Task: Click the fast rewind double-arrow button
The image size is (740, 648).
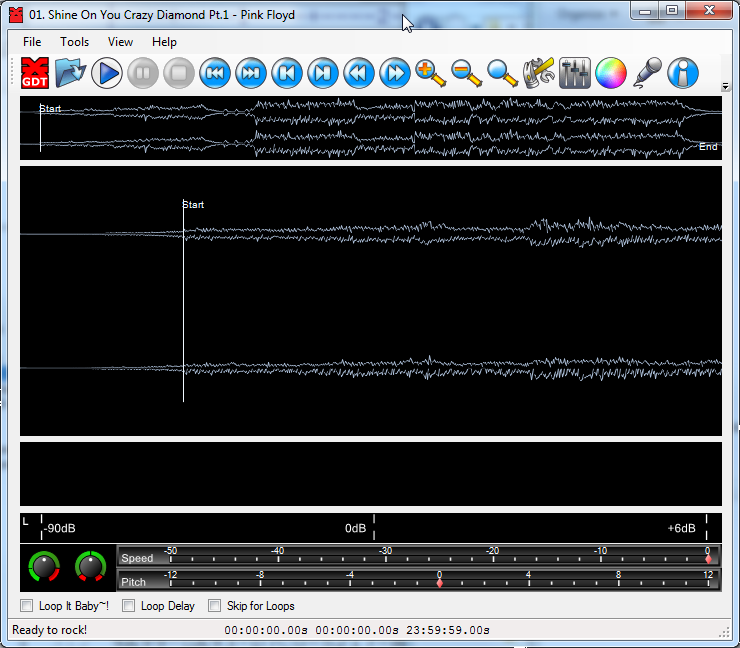Action: pyautogui.click(x=359, y=73)
